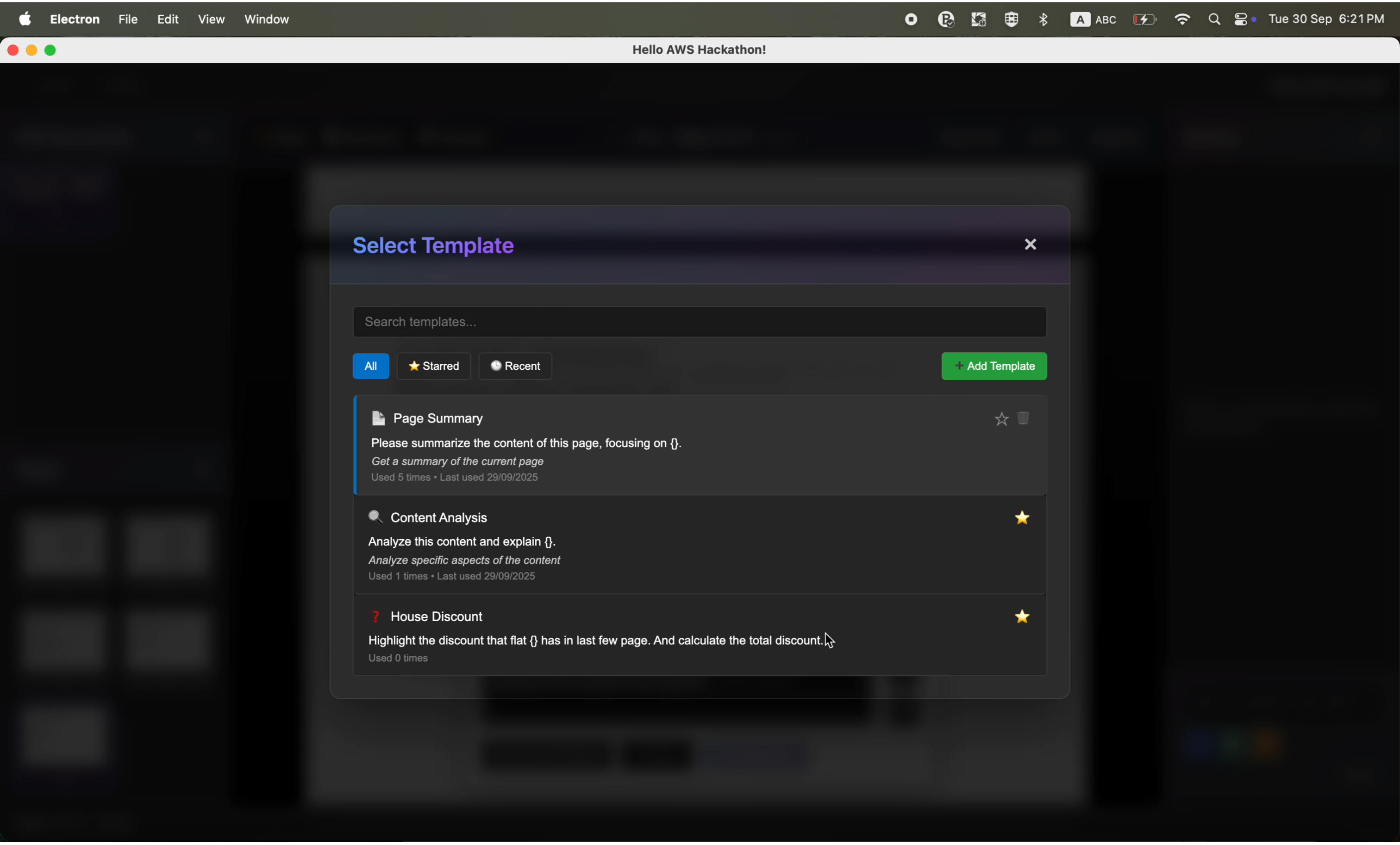Screen dimensions: 1400x845
Task: Click the Search templates input field
Action: (699, 322)
